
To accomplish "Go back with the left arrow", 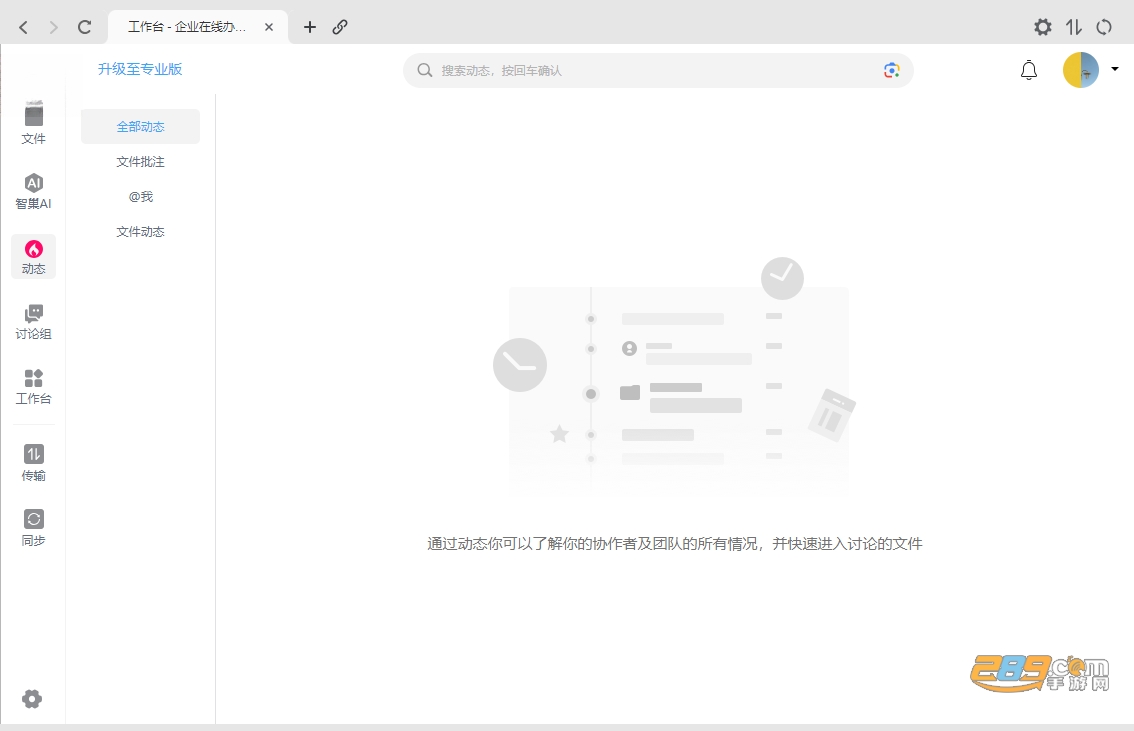I will pyautogui.click(x=23, y=27).
